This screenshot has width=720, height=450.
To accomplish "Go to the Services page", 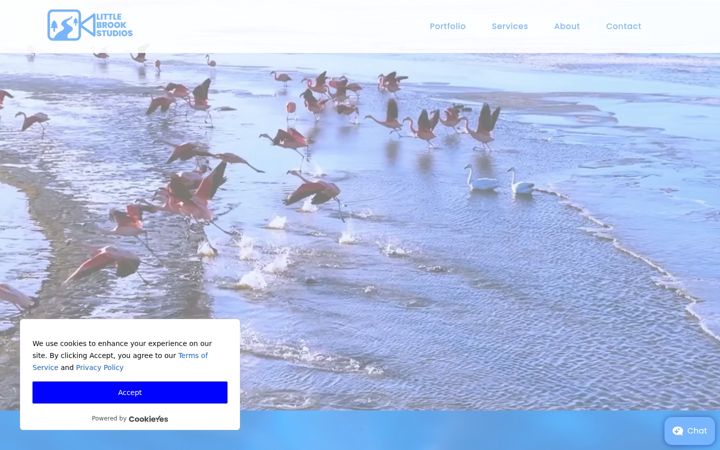I will tap(510, 26).
